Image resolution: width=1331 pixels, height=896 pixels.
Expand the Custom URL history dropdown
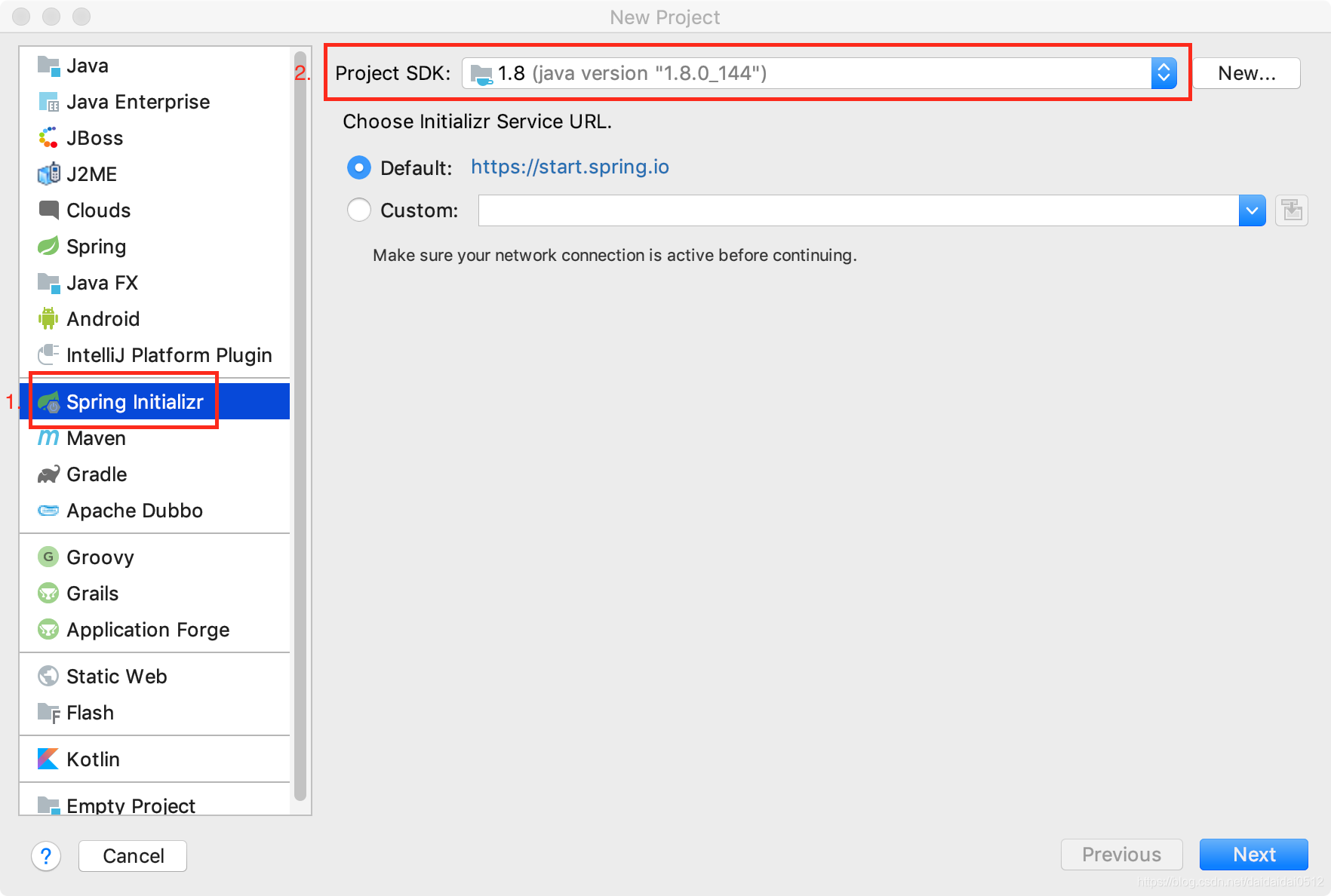pyautogui.click(x=1252, y=210)
